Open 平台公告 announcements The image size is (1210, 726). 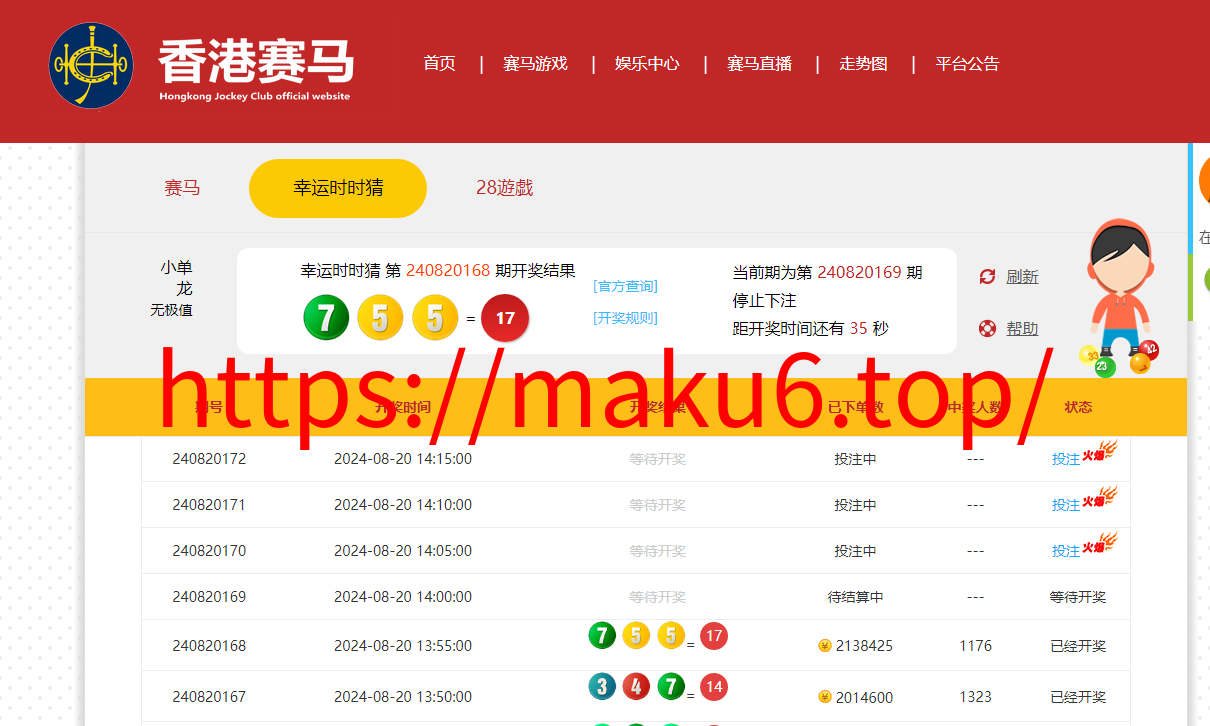[967, 64]
